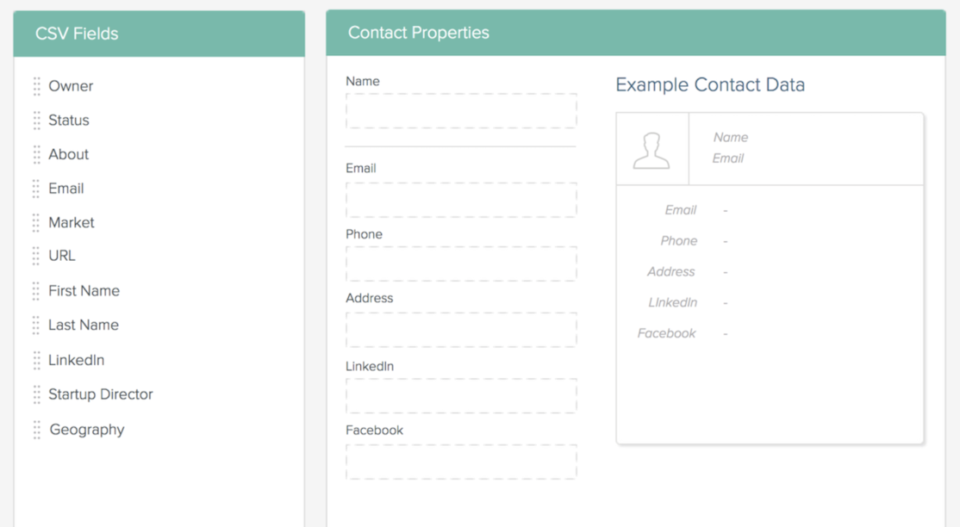Click the drag handle beside First Name
The image size is (960, 527).
pyautogui.click(x=37, y=291)
